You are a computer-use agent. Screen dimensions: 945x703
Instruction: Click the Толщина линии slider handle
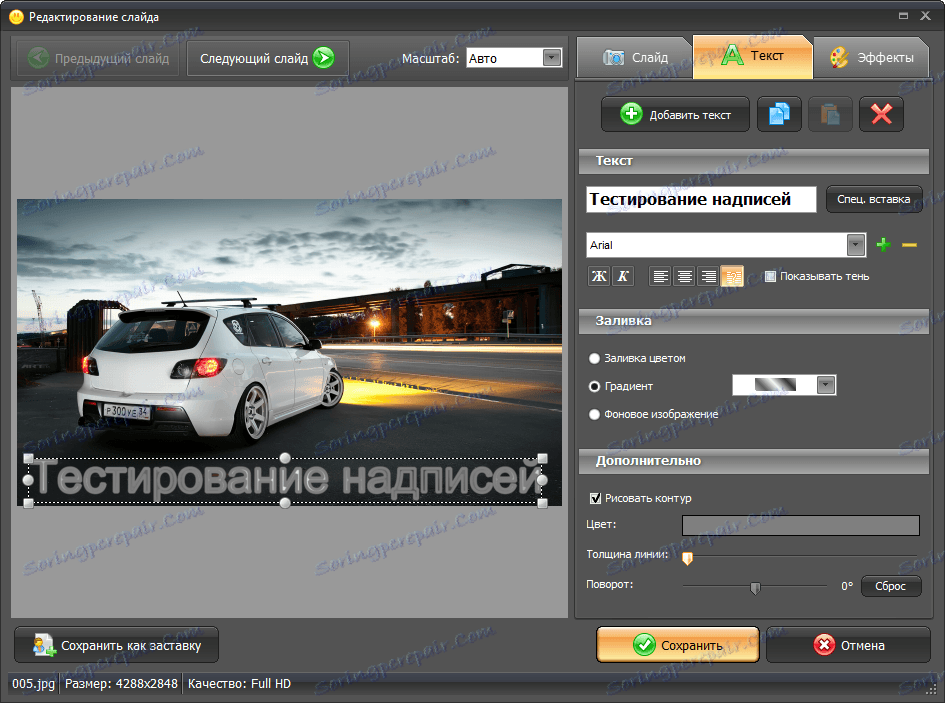687,558
